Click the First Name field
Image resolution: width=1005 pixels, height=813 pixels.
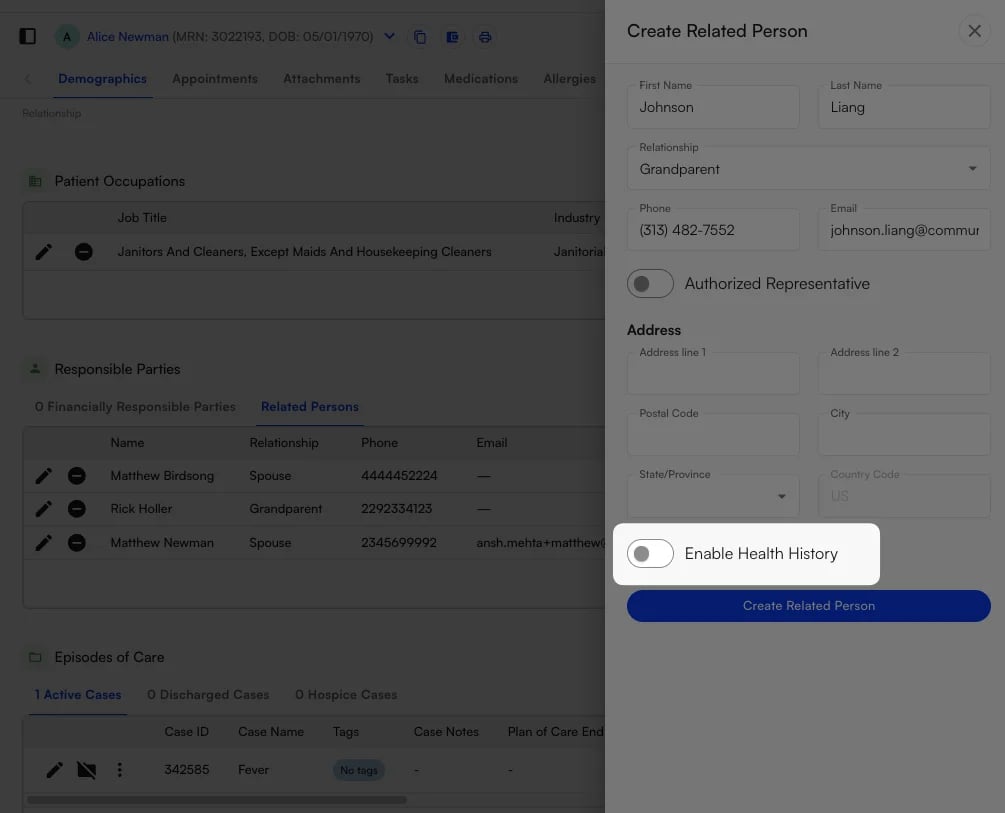click(713, 107)
